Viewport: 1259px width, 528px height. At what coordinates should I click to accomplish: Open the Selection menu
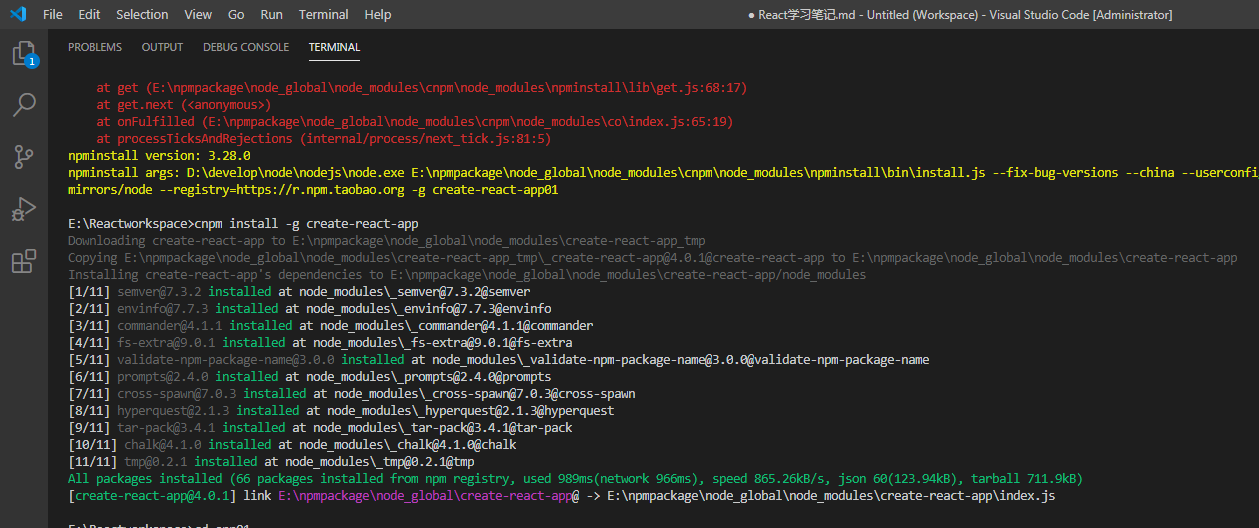[142, 15]
